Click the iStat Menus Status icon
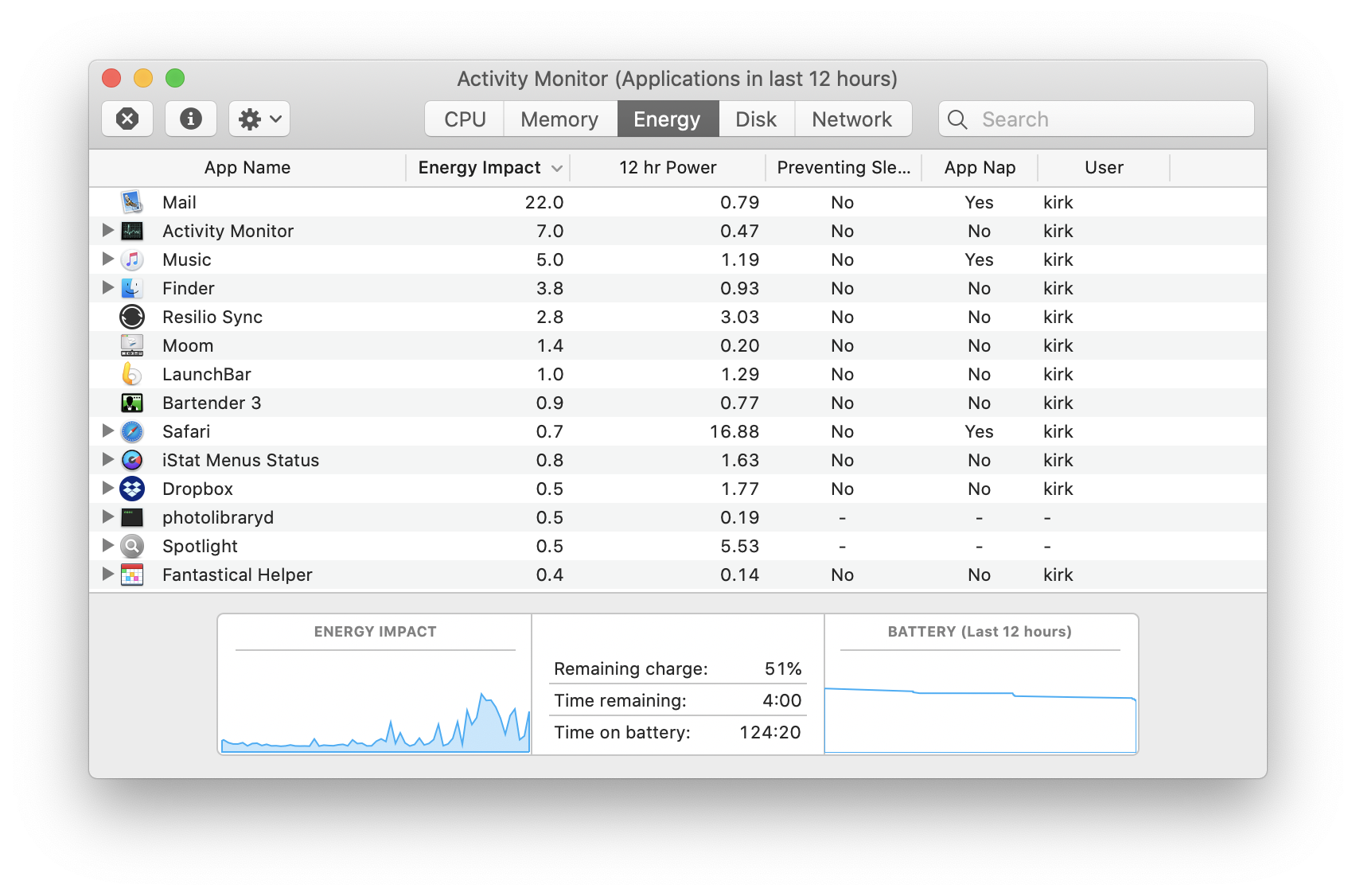This screenshot has height=896, width=1356. pos(132,460)
